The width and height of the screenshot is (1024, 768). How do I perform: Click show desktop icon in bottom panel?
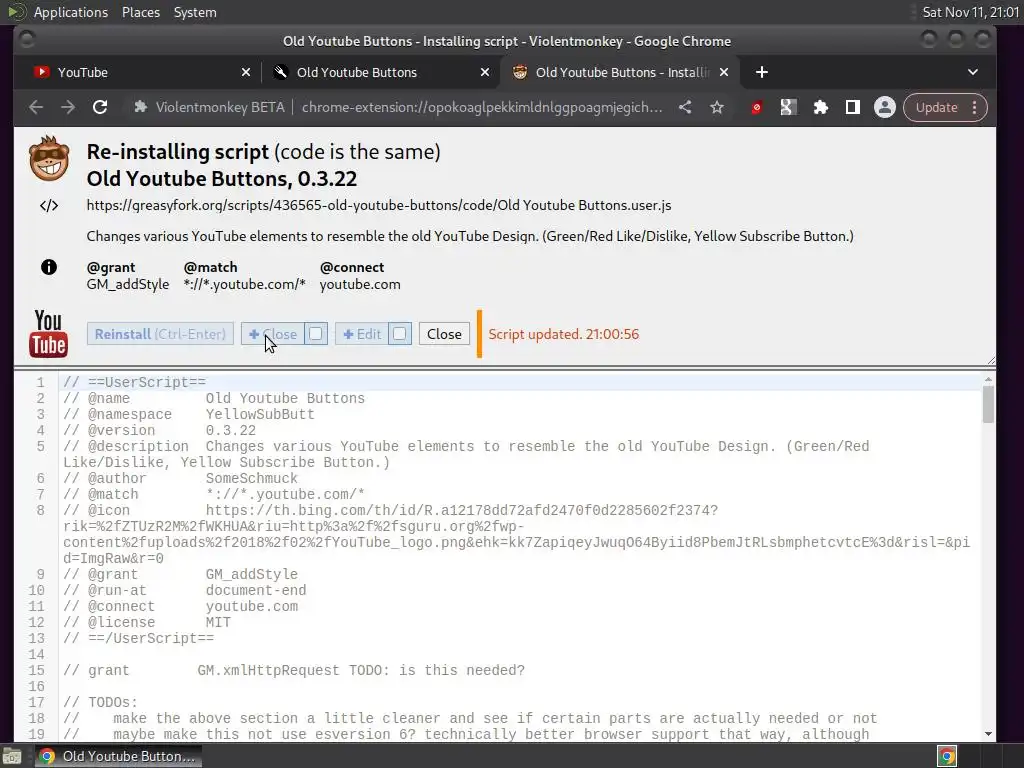click(x=12, y=756)
